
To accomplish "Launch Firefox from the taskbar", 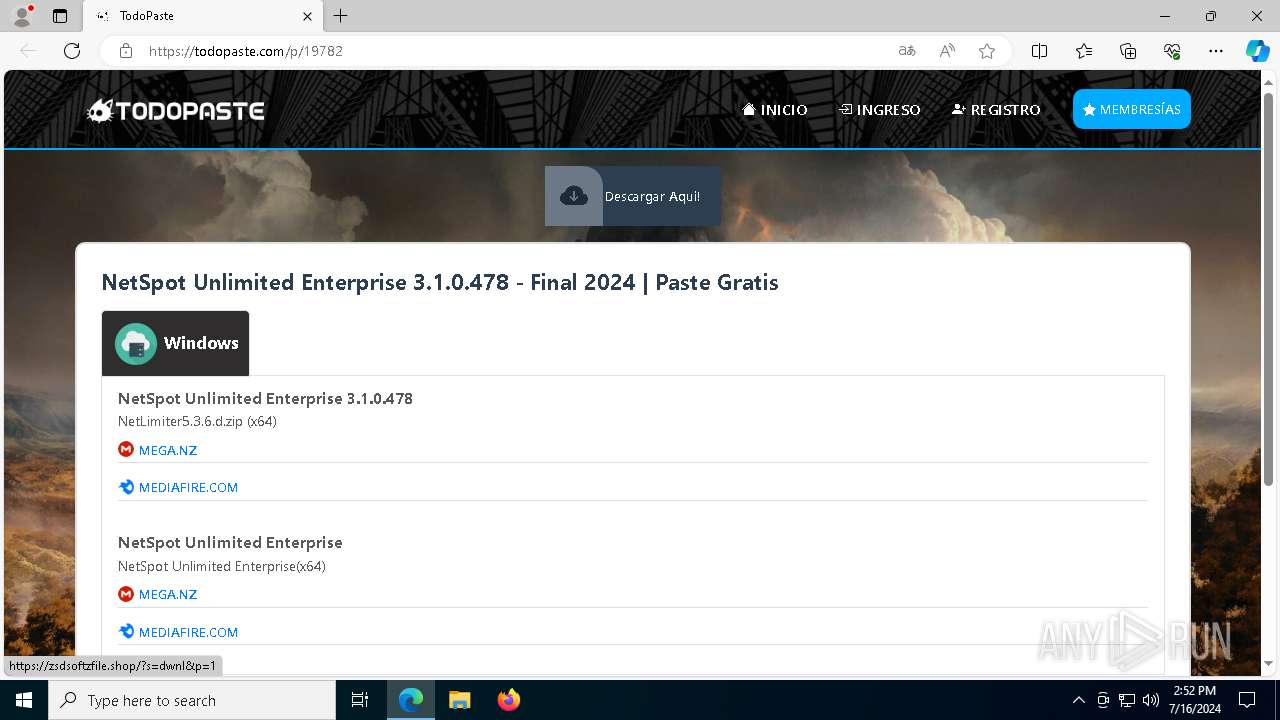I will (x=509, y=700).
